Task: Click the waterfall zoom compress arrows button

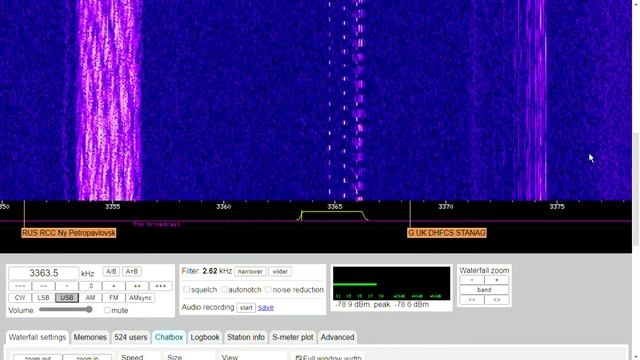Action: pyautogui.click(x=472, y=300)
